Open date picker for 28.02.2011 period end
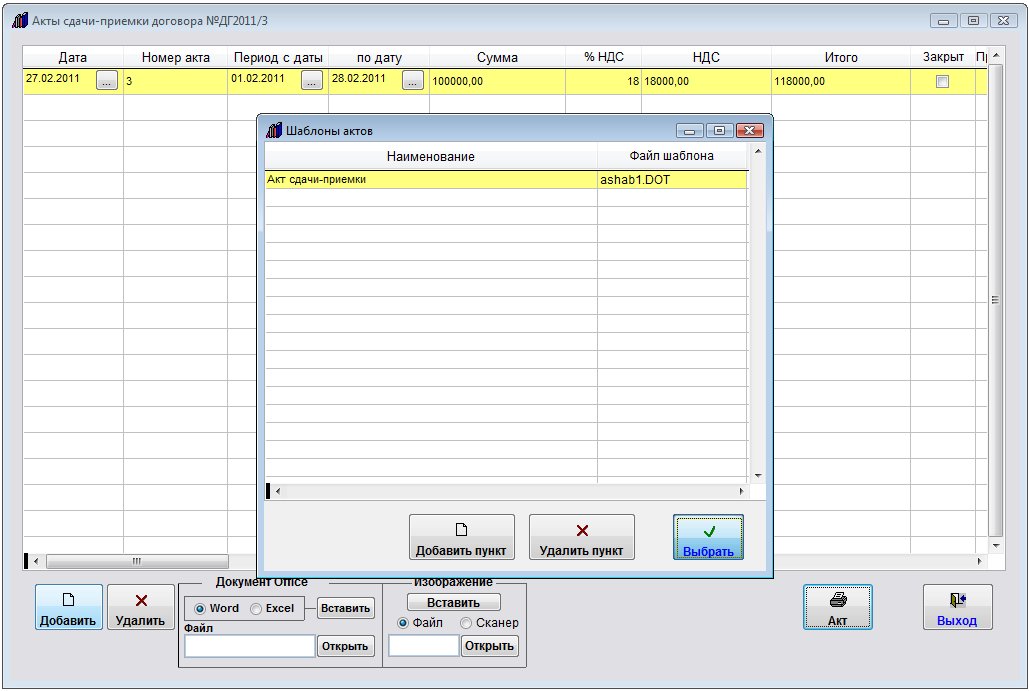The height and width of the screenshot is (691, 1029). tap(413, 81)
